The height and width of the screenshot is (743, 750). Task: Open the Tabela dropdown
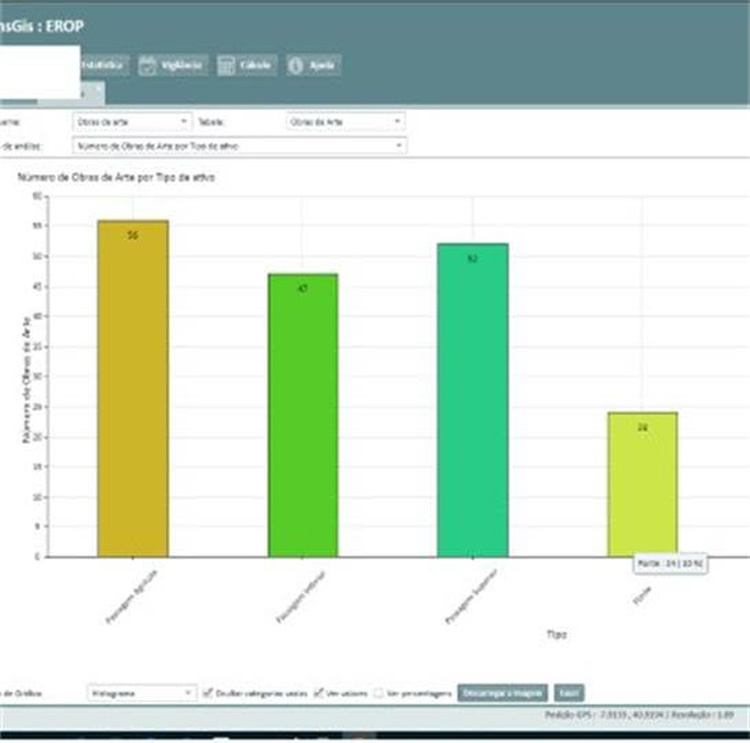(346, 121)
